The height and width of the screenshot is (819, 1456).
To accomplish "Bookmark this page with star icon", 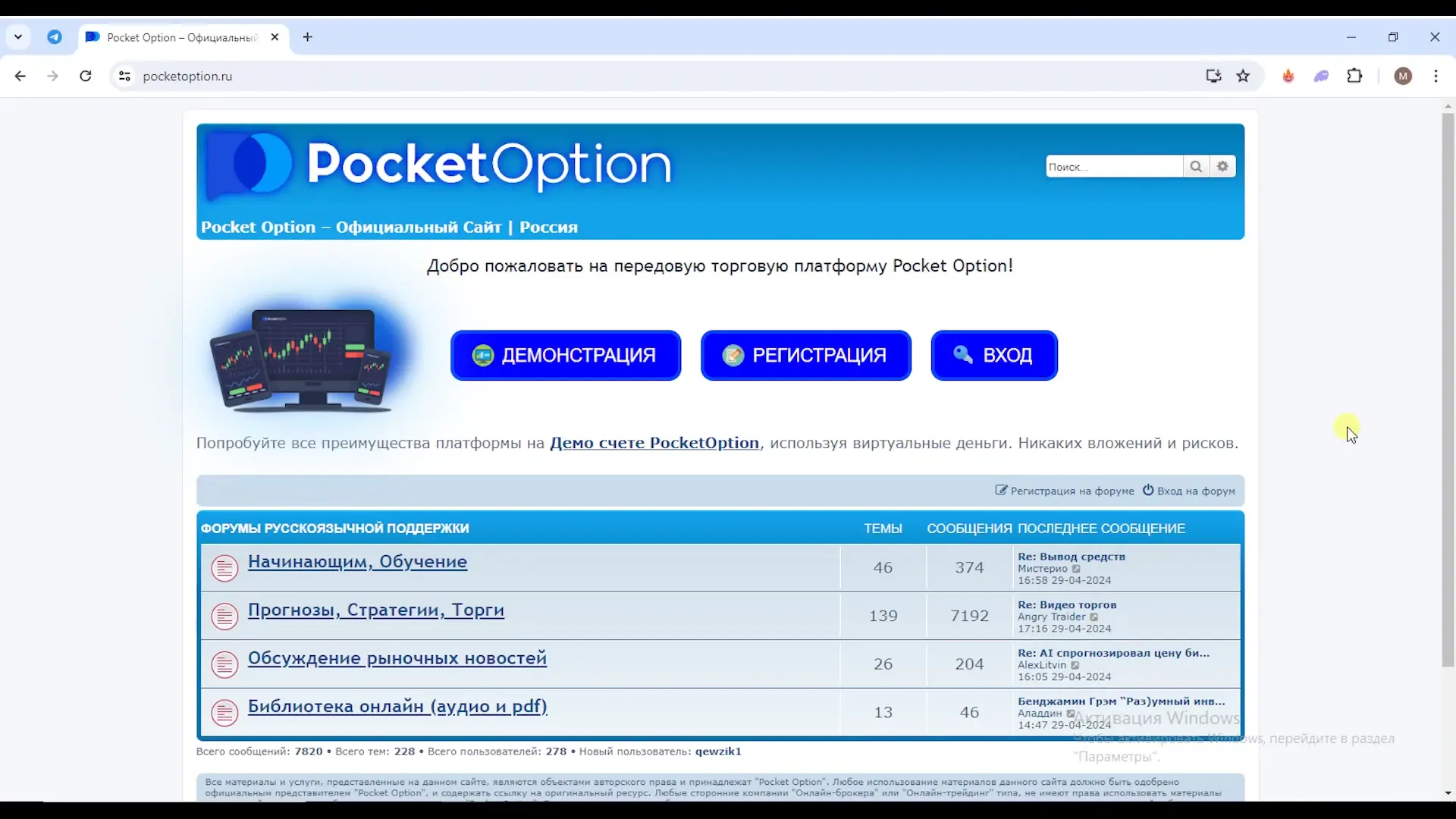I will (1243, 76).
